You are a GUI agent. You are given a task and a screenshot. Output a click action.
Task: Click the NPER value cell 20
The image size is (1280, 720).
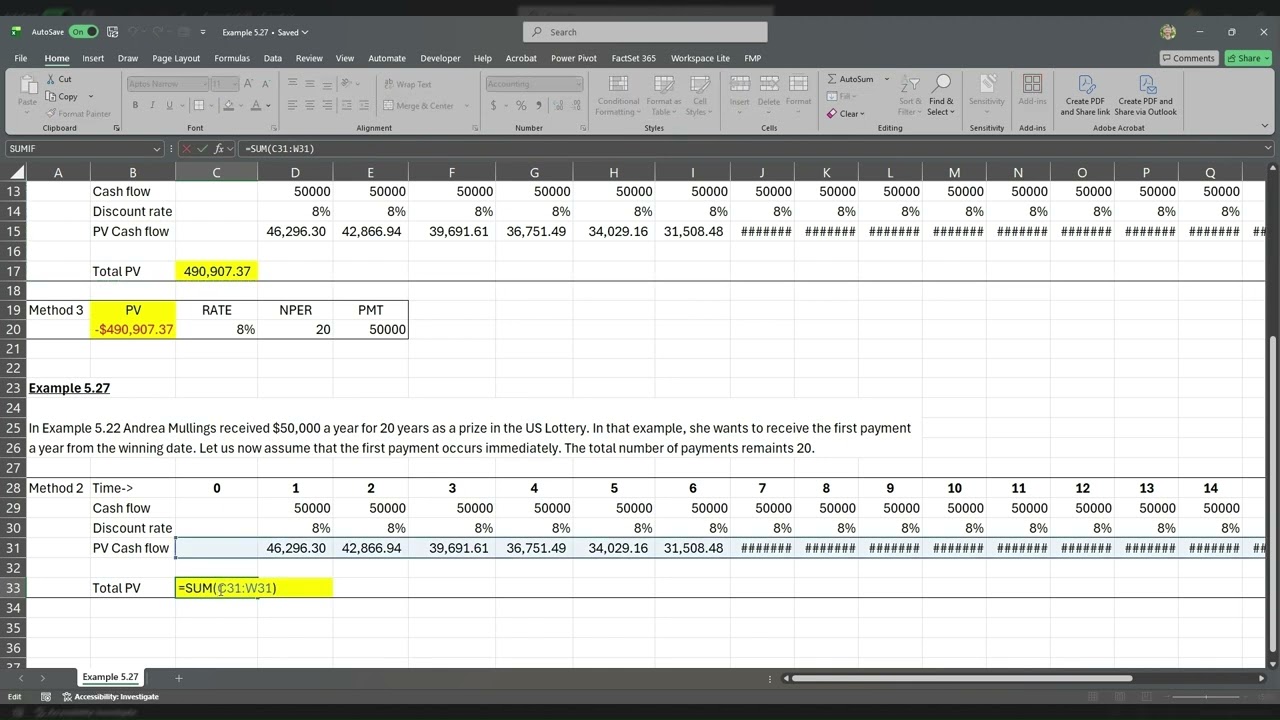(295, 329)
